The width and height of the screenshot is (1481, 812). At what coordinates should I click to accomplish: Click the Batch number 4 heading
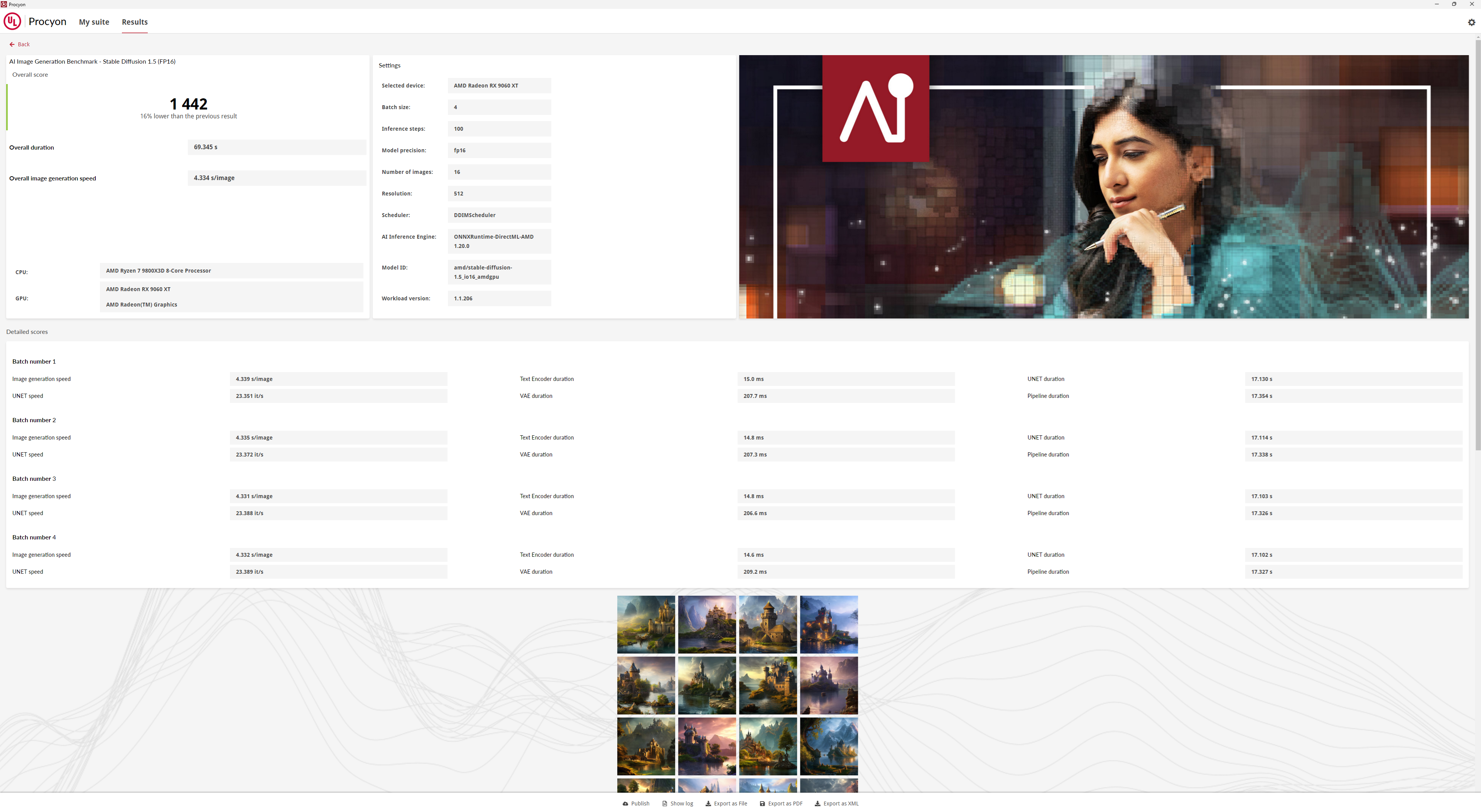click(x=34, y=537)
